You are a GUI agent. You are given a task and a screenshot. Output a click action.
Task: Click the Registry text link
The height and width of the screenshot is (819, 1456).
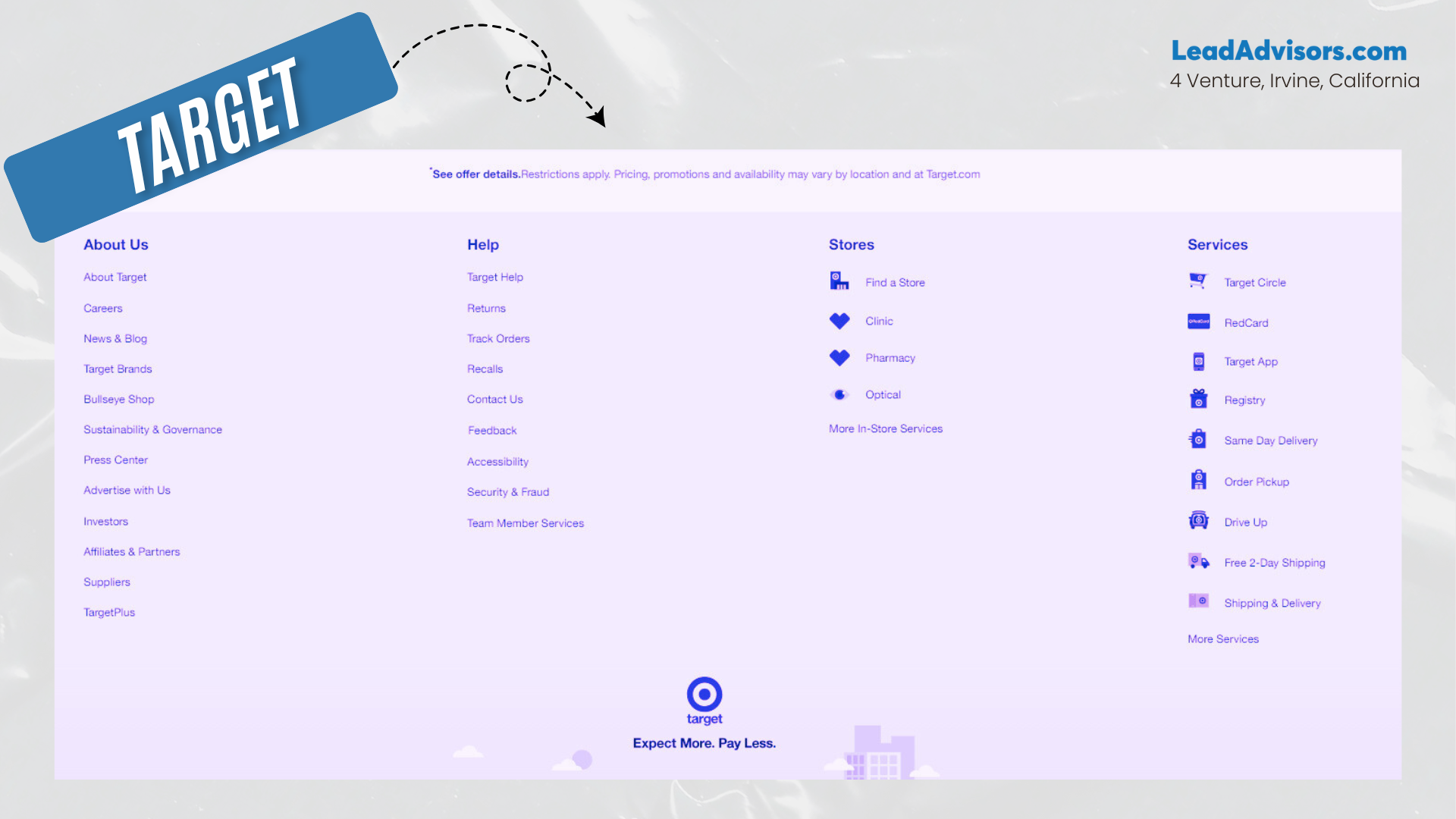click(1244, 400)
